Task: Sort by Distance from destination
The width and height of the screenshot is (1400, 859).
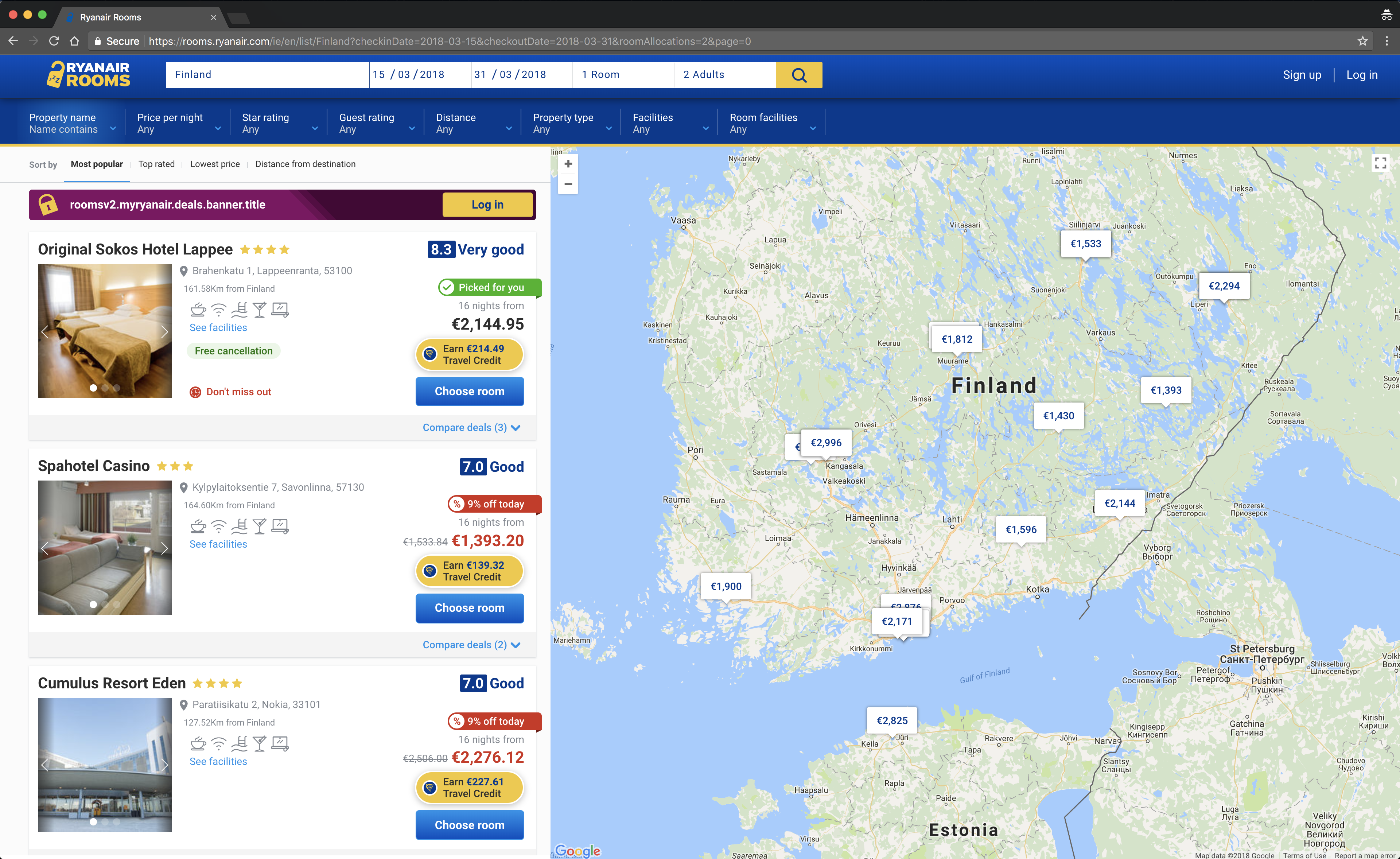Action: (x=305, y=164)
